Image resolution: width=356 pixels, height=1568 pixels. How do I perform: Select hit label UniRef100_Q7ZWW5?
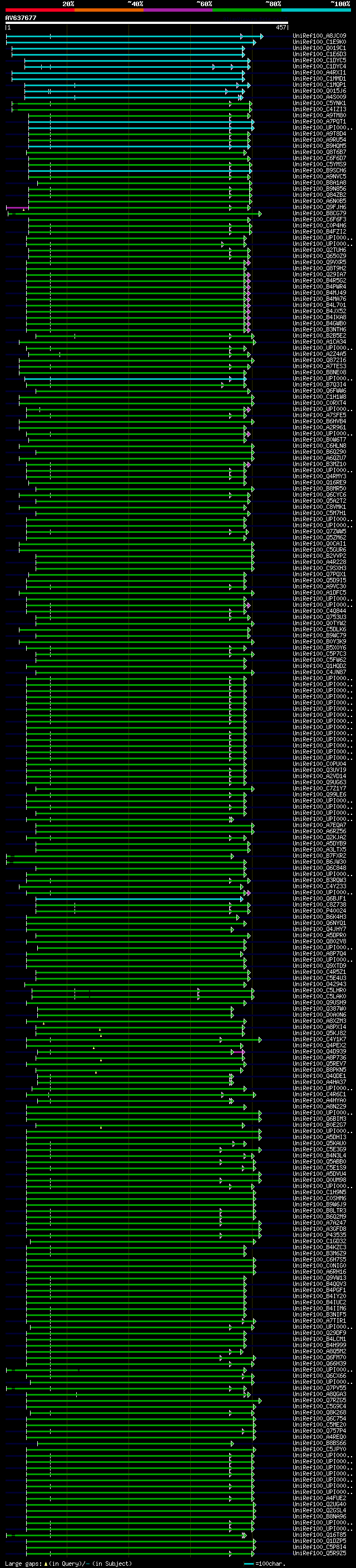pos(319,531)
